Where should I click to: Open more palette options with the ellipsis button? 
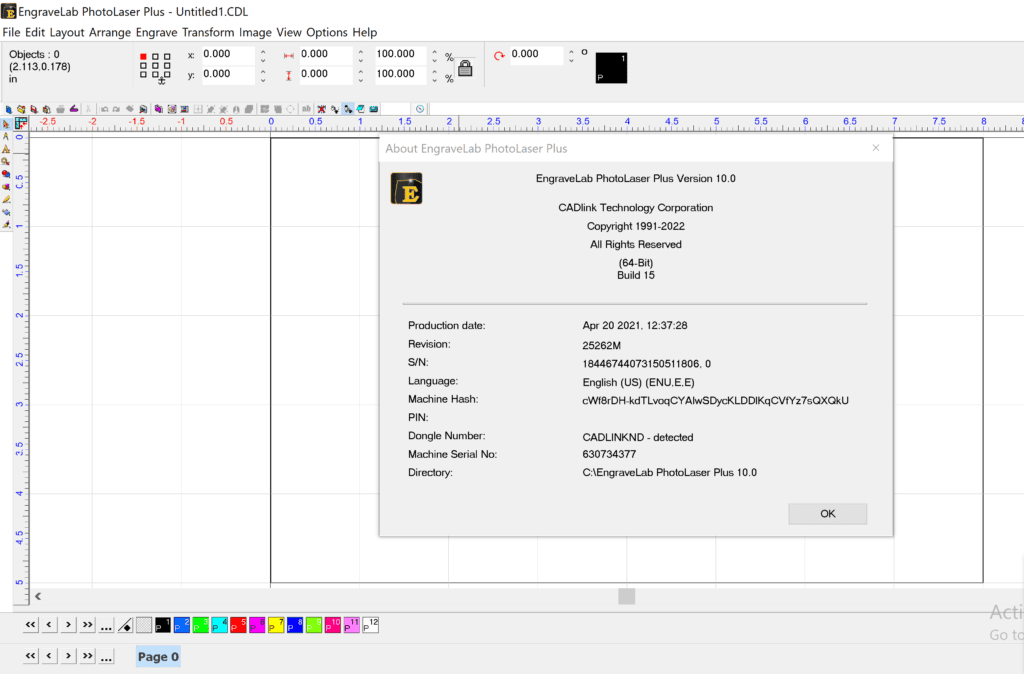point(106,625)
